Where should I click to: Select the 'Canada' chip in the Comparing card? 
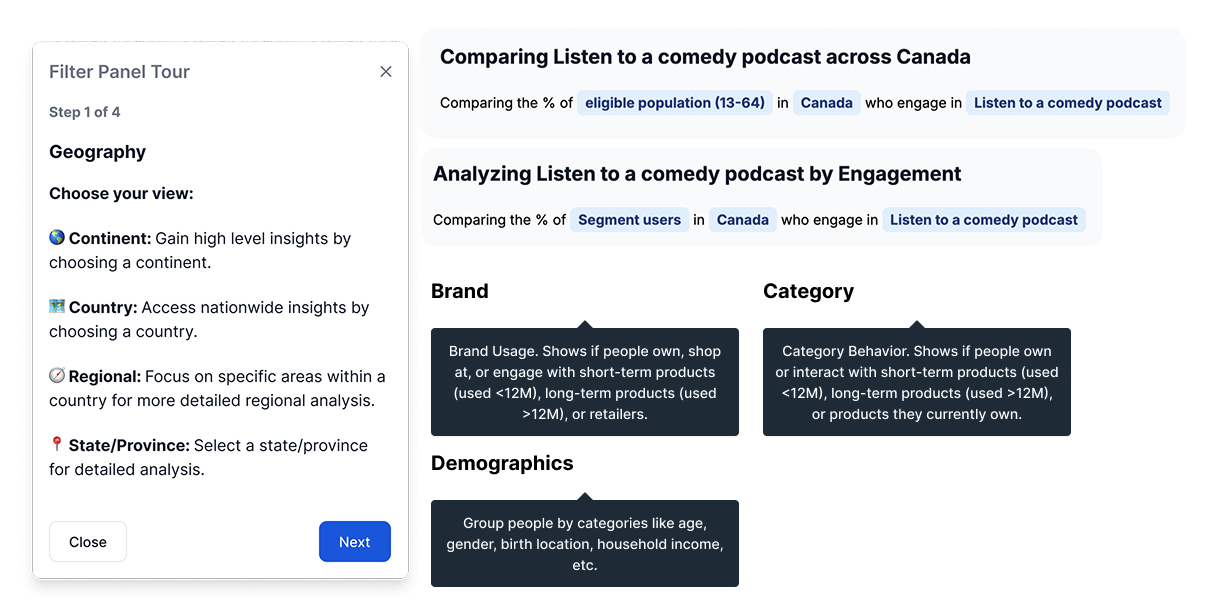click(827, 103)
